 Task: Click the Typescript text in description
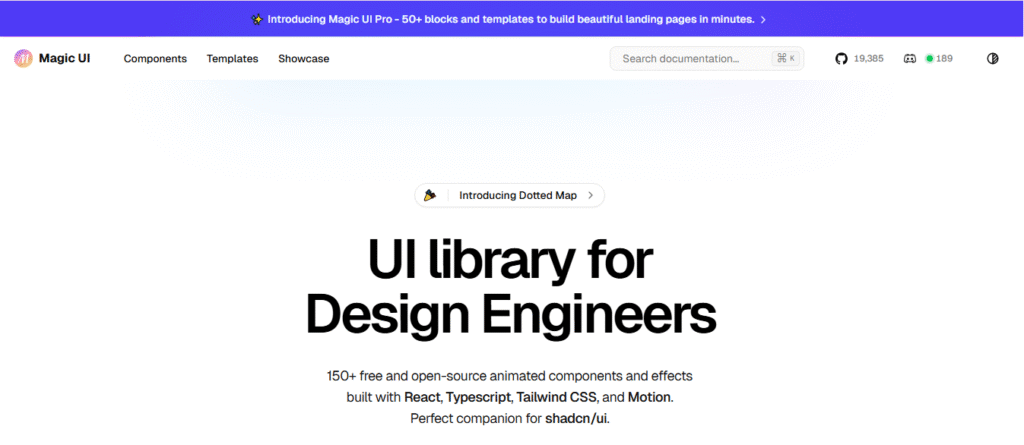(480, 397)
